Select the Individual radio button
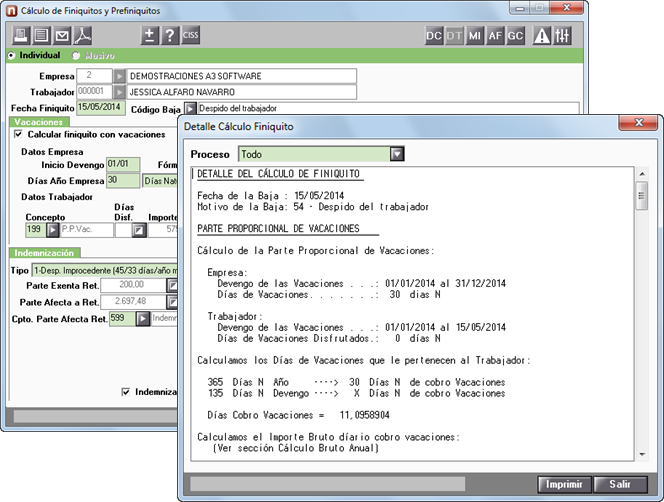The image size is (664, 502). [x=11, y=55]
